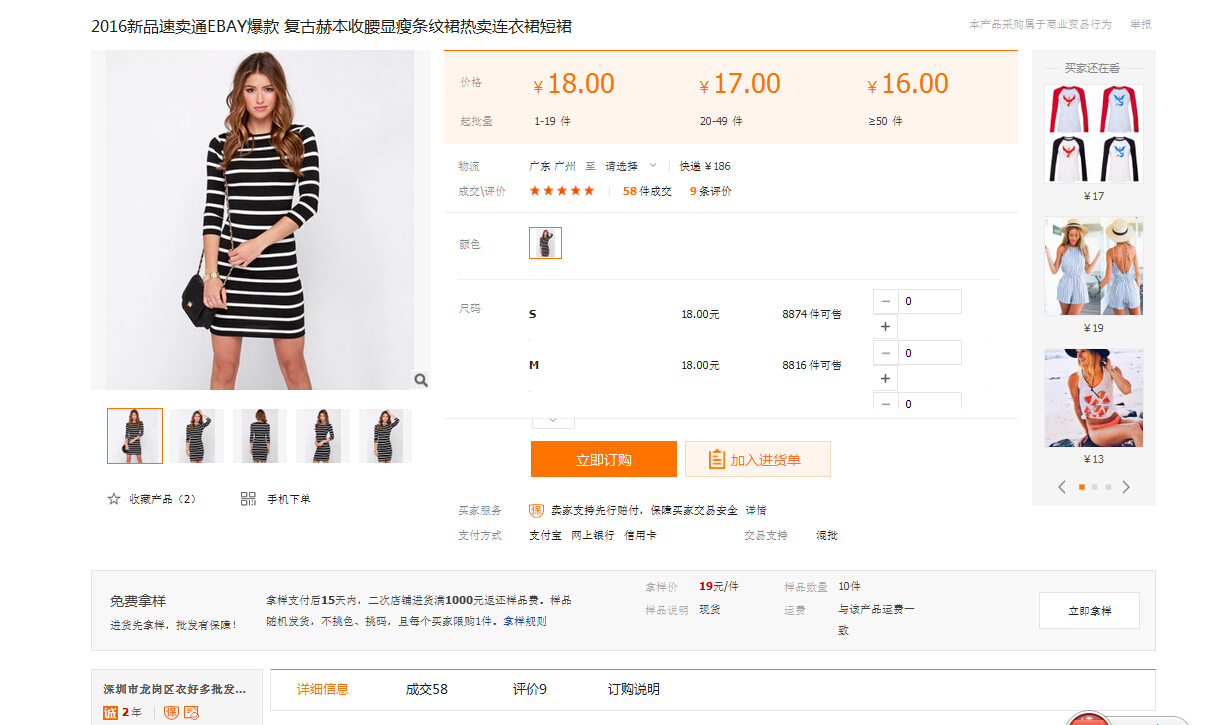This screenshot has width=1222, height=725.
Task: Click the 举报 report link
Action: [x=1140, y=24]
